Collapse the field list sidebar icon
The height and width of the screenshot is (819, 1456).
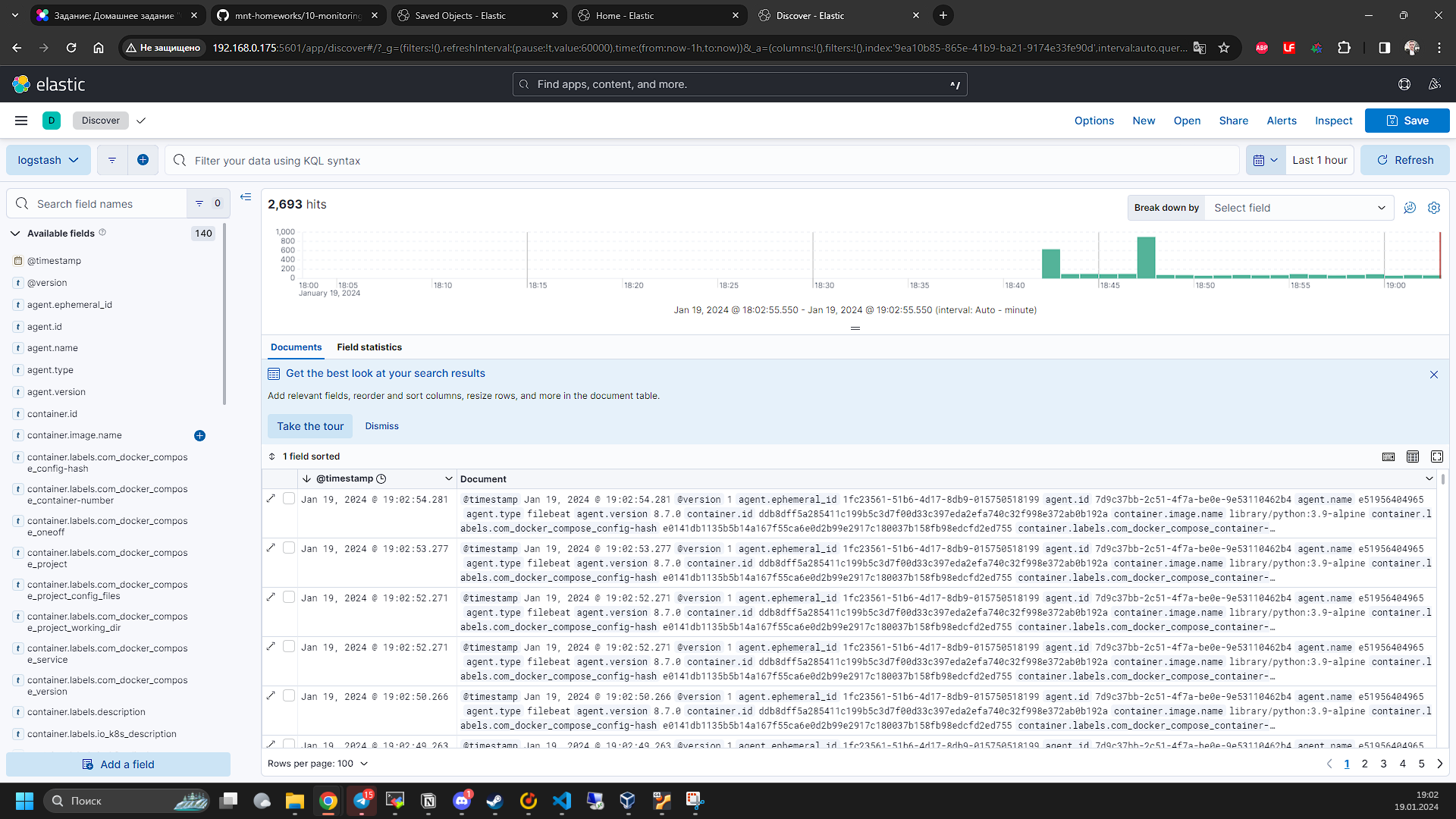(246, 197)
